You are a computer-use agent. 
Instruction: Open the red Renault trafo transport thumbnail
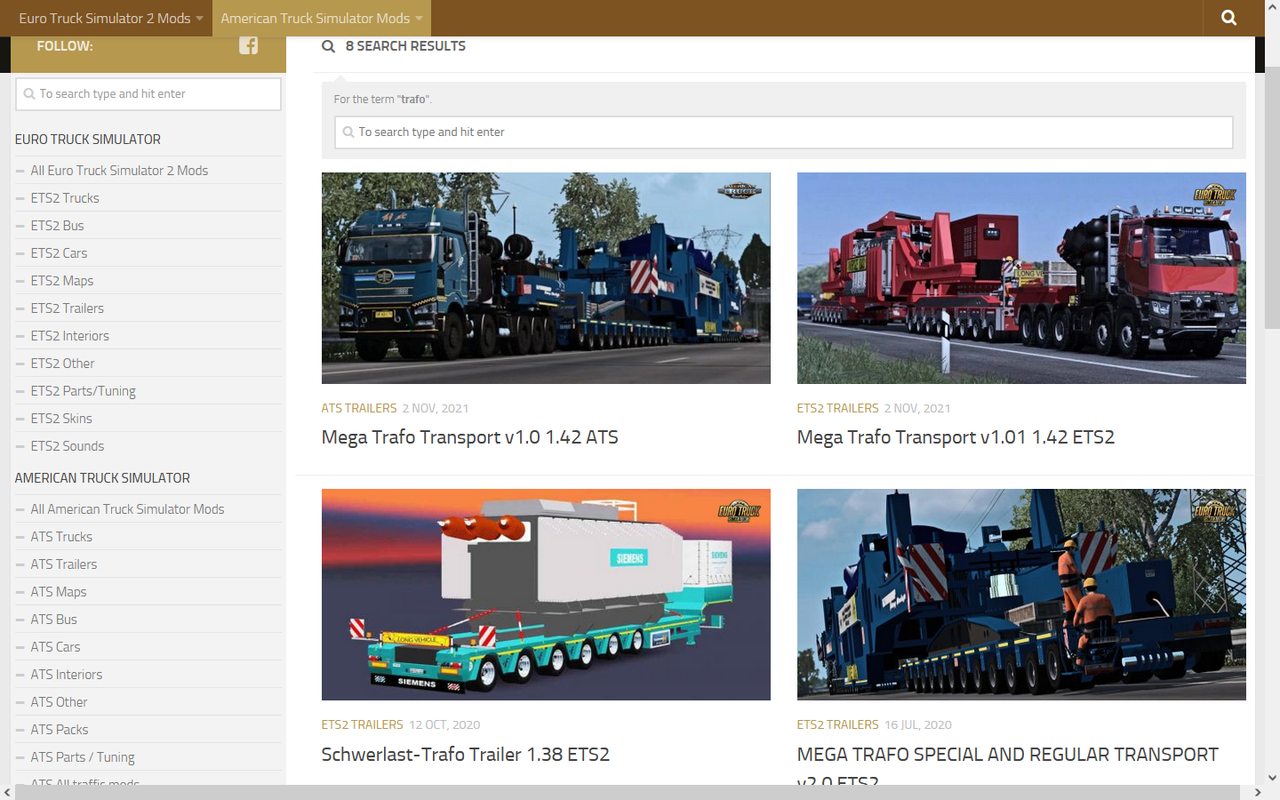(1021, 277)
